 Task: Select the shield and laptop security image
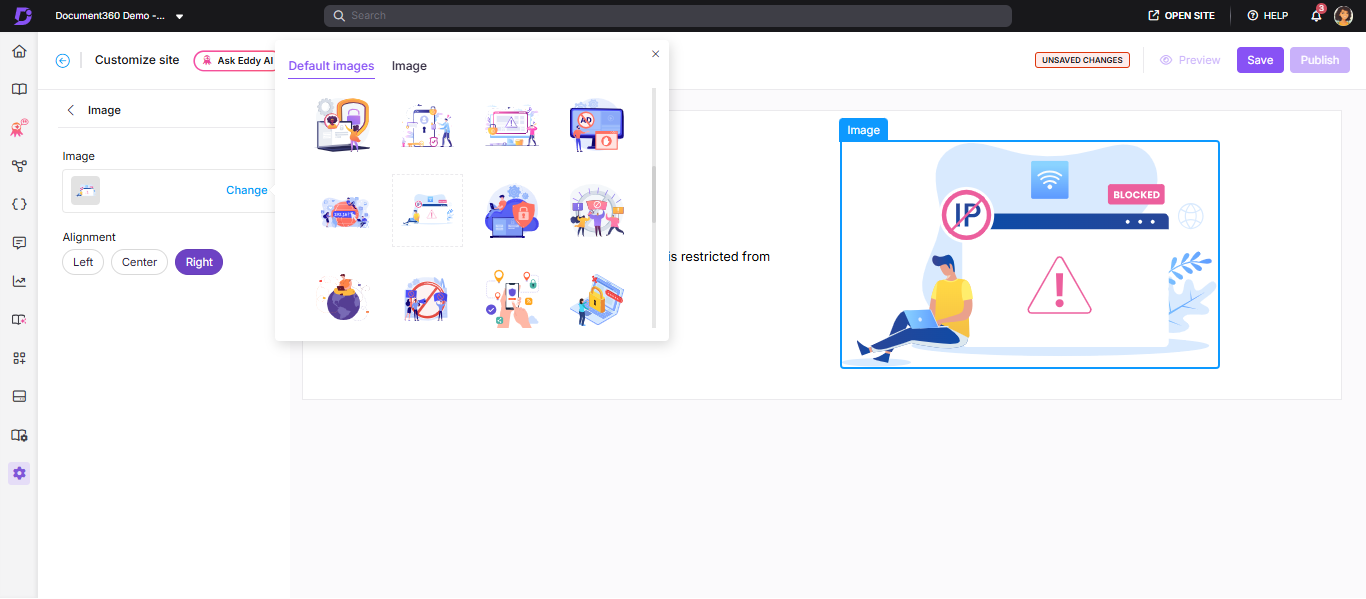343,124
